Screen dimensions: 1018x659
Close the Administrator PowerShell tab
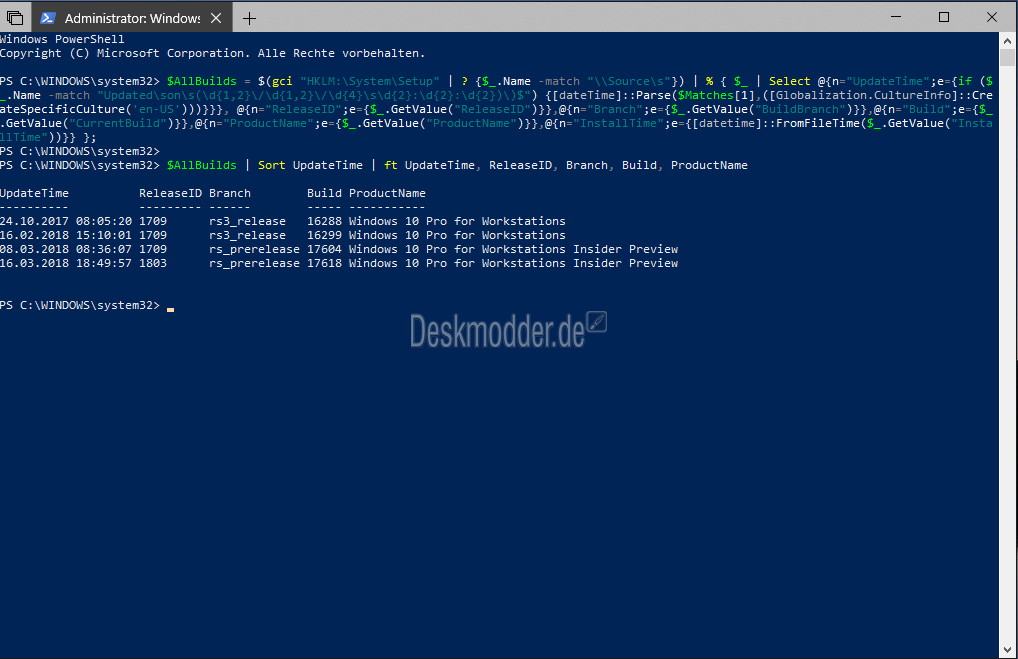216,18
